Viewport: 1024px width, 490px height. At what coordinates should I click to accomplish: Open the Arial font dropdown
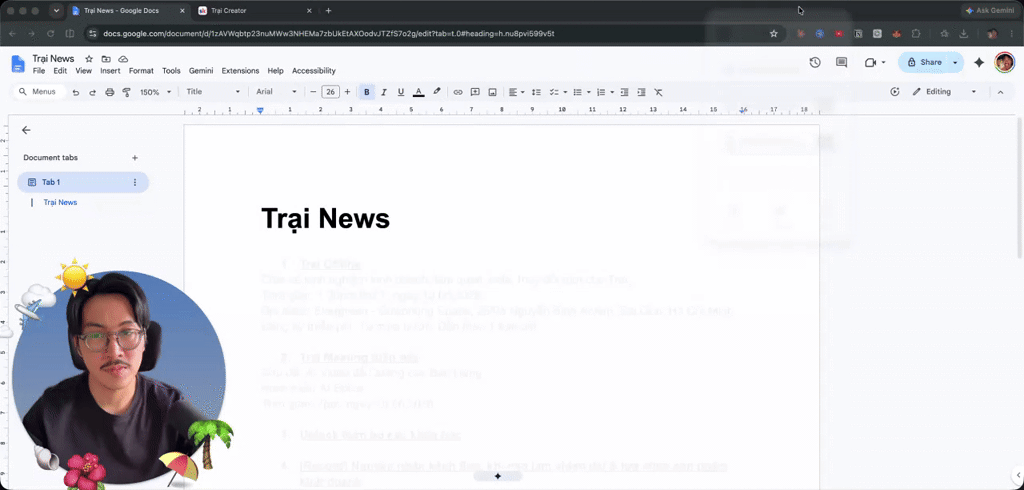276,92
